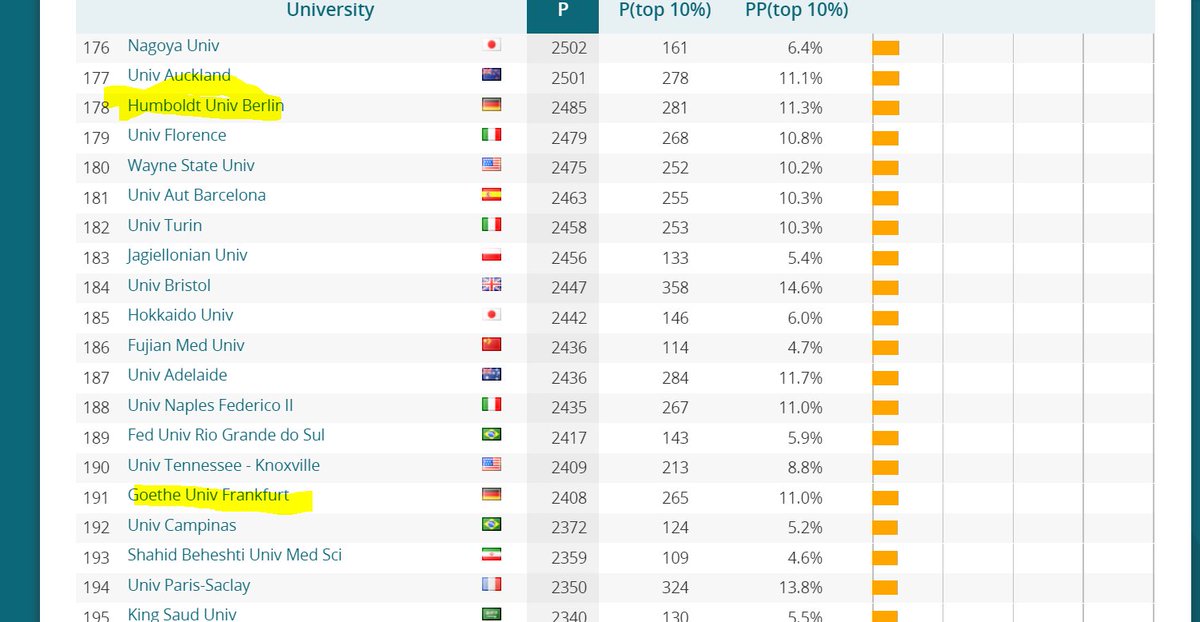Screen dimensions: 1200x622
Task: Sort by PP(top 10%) column header
Action: pos(796,10)
